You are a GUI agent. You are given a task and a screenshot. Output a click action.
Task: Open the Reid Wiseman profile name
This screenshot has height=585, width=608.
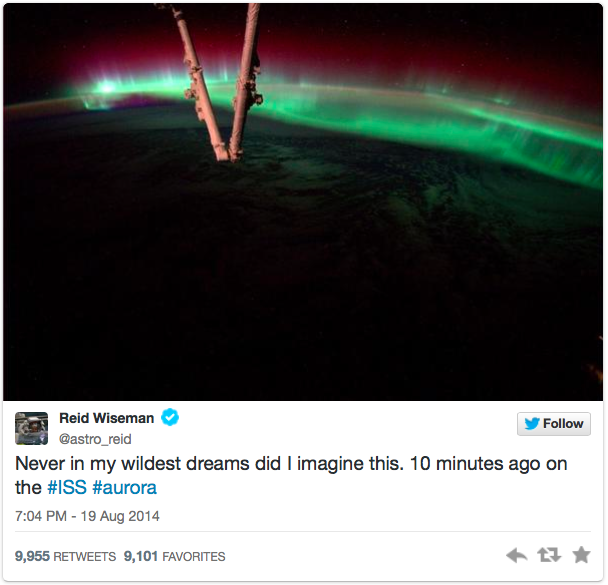(107, 418)
